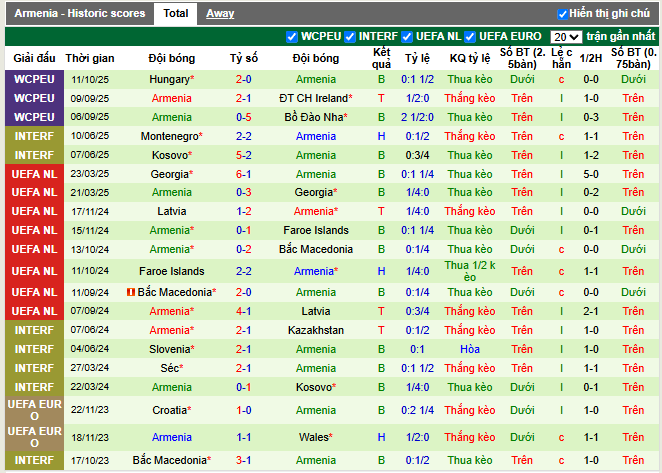662x473 pixels.
Task: Click the UEFA NL badge on the 23/03/25 row
Action: click(35, 174)
